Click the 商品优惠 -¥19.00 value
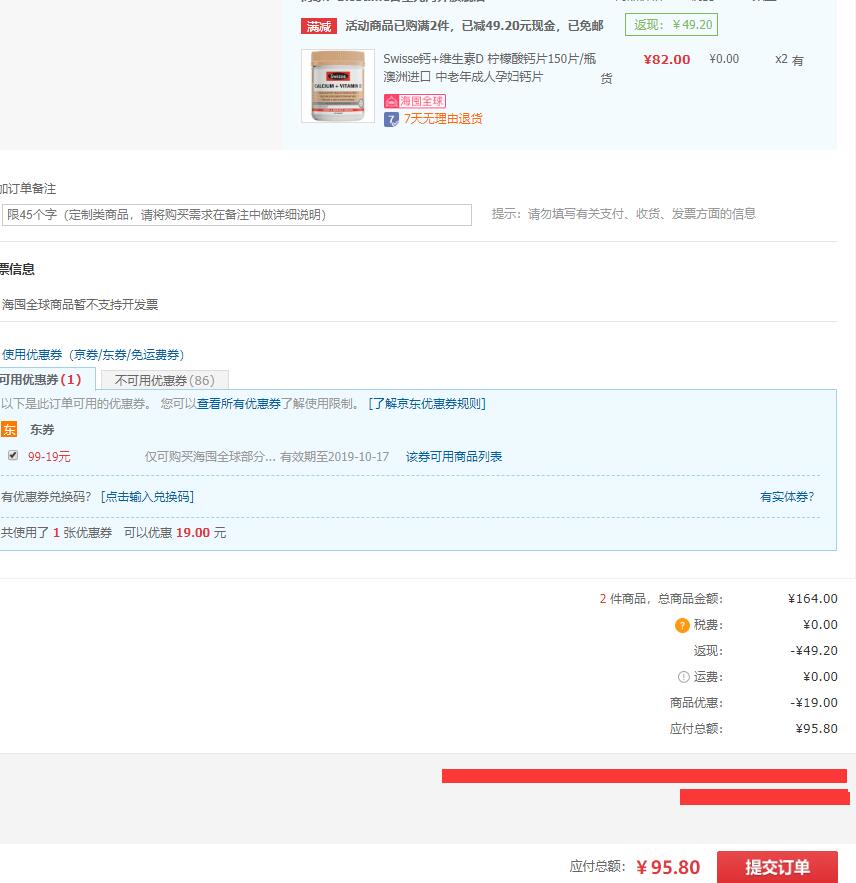Screen dimensions: 856x883 (x=814, y=703)
